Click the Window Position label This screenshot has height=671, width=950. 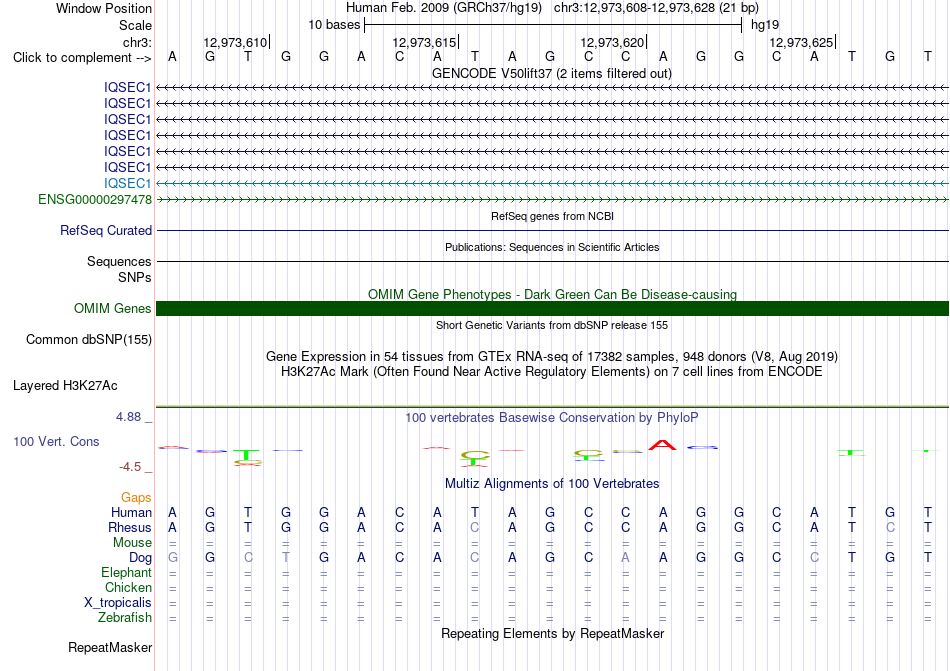click(x=104, y=8)
